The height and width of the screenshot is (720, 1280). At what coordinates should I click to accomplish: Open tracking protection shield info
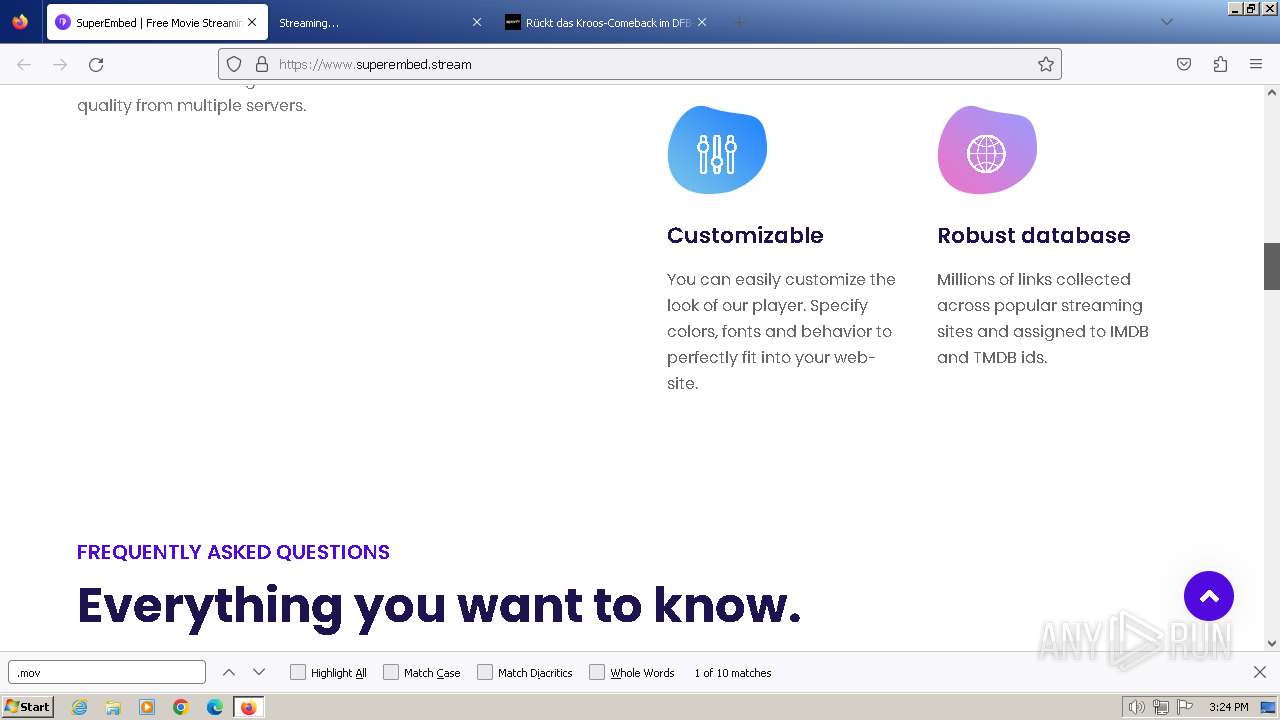(234, 64)
